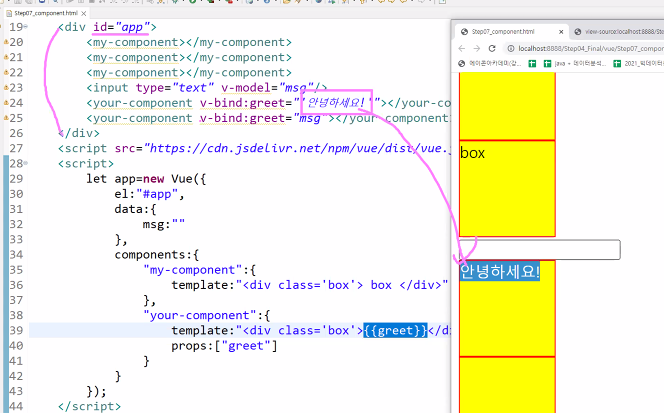Screen dimensions: 664x413
Task: Close the Step07_component.html editor tab in Eclipse
Action: click(x=84, y=13)
